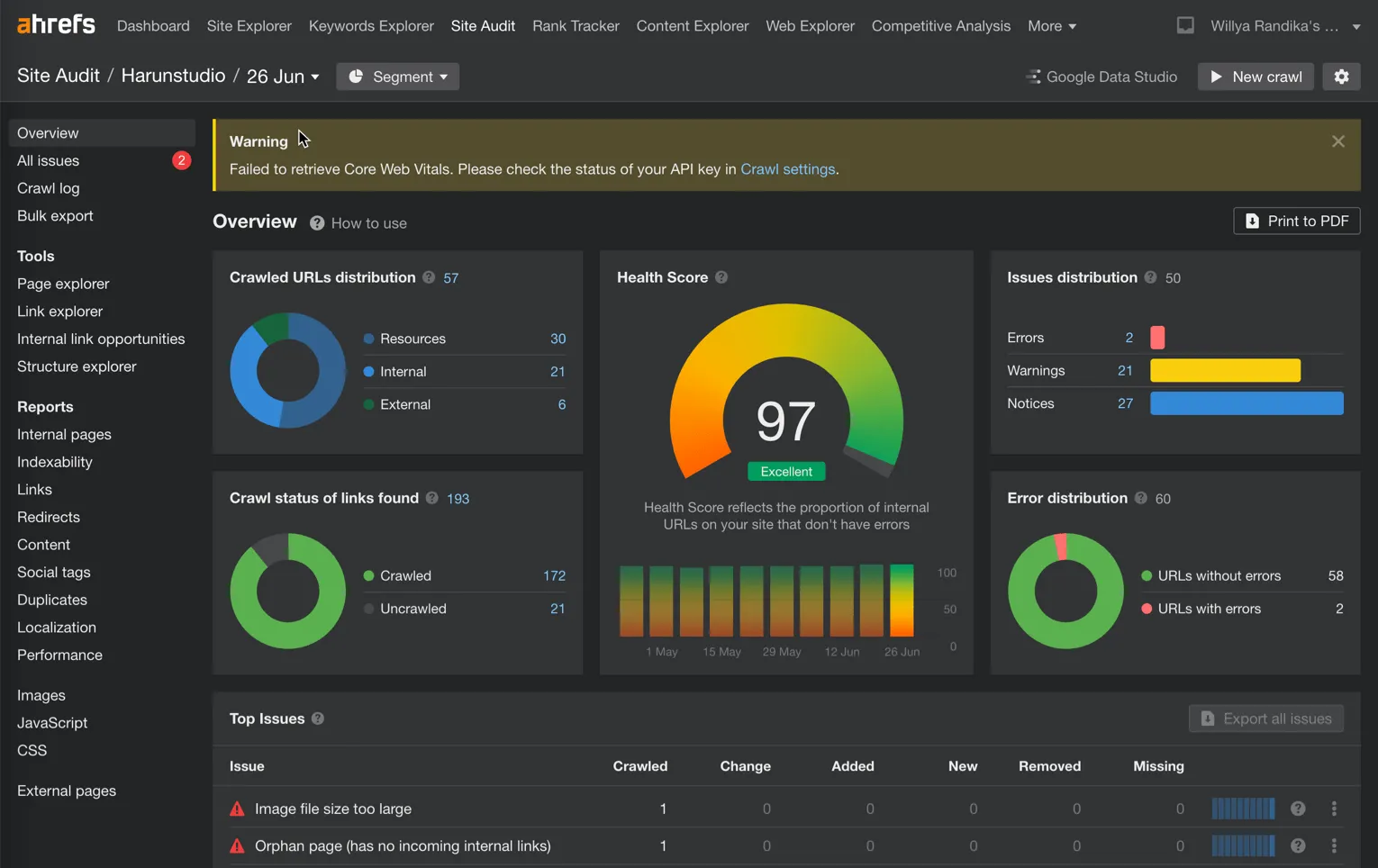Open help for Image file size issue

point(1298,809)
